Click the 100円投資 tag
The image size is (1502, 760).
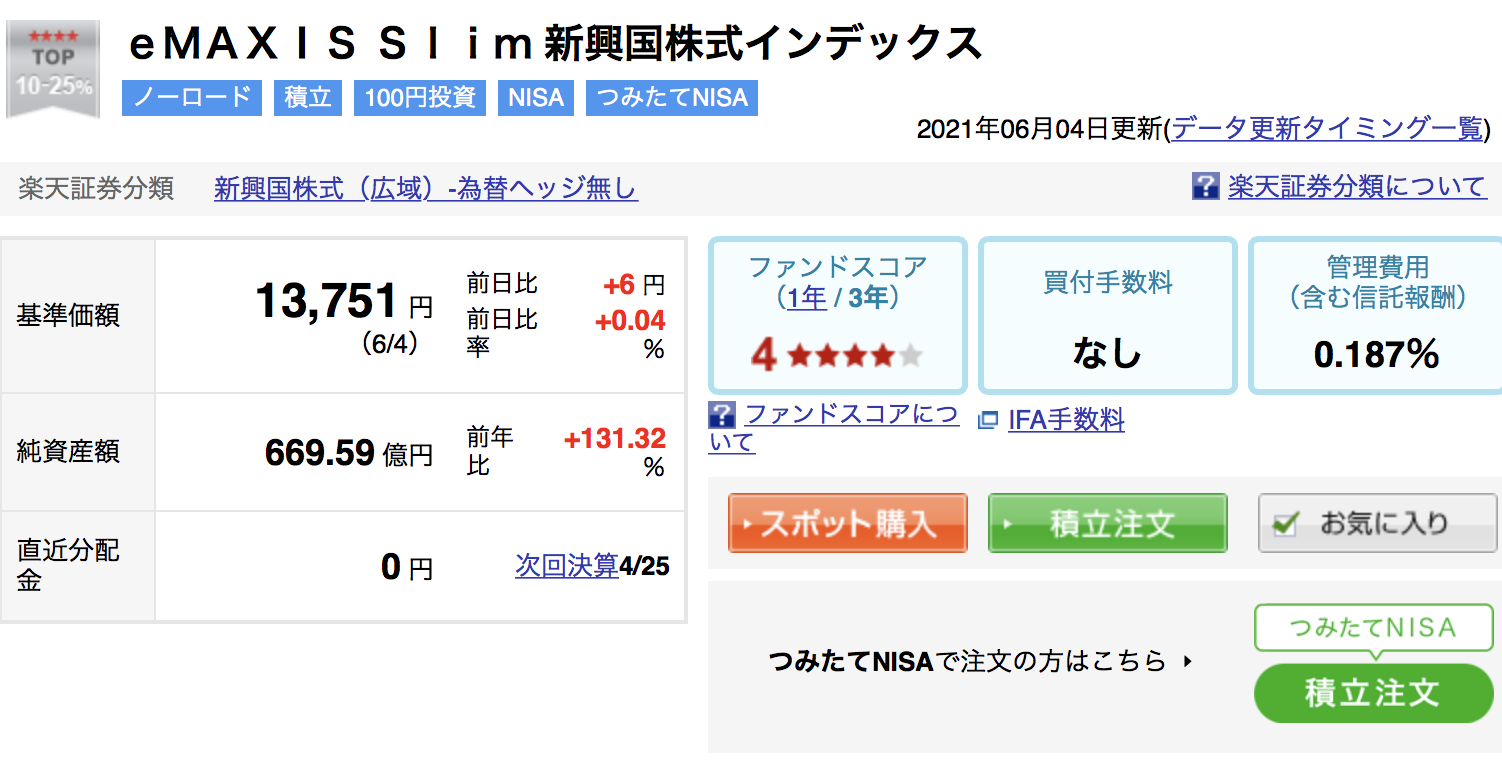coord(420,98)
